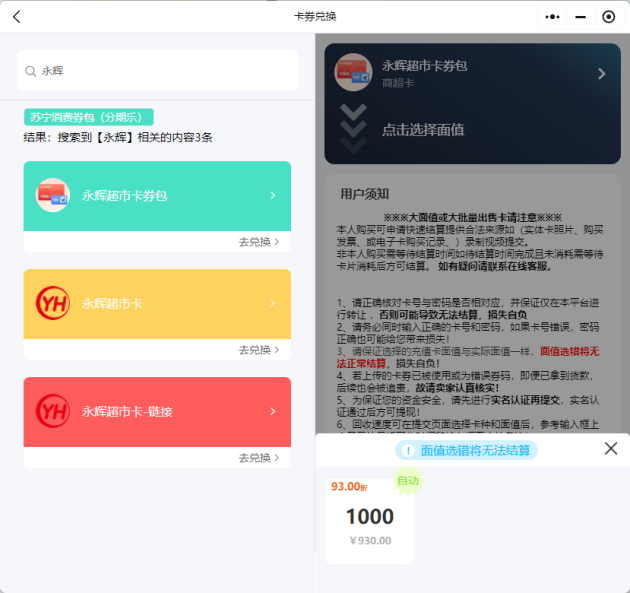630x593 pixels.
Task: Click the 卡券兑换 page title
Action: tap(315, 16)
